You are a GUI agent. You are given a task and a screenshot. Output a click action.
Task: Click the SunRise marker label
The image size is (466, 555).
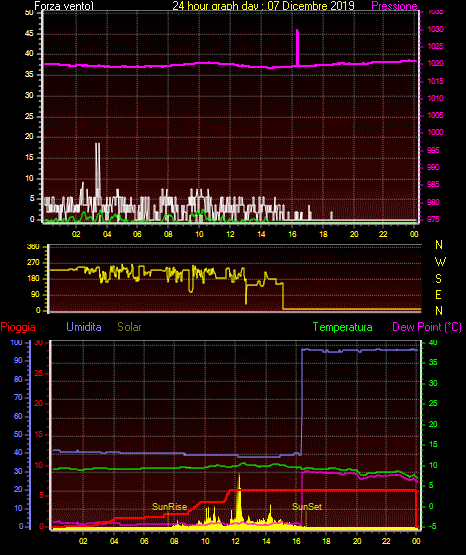169,507
